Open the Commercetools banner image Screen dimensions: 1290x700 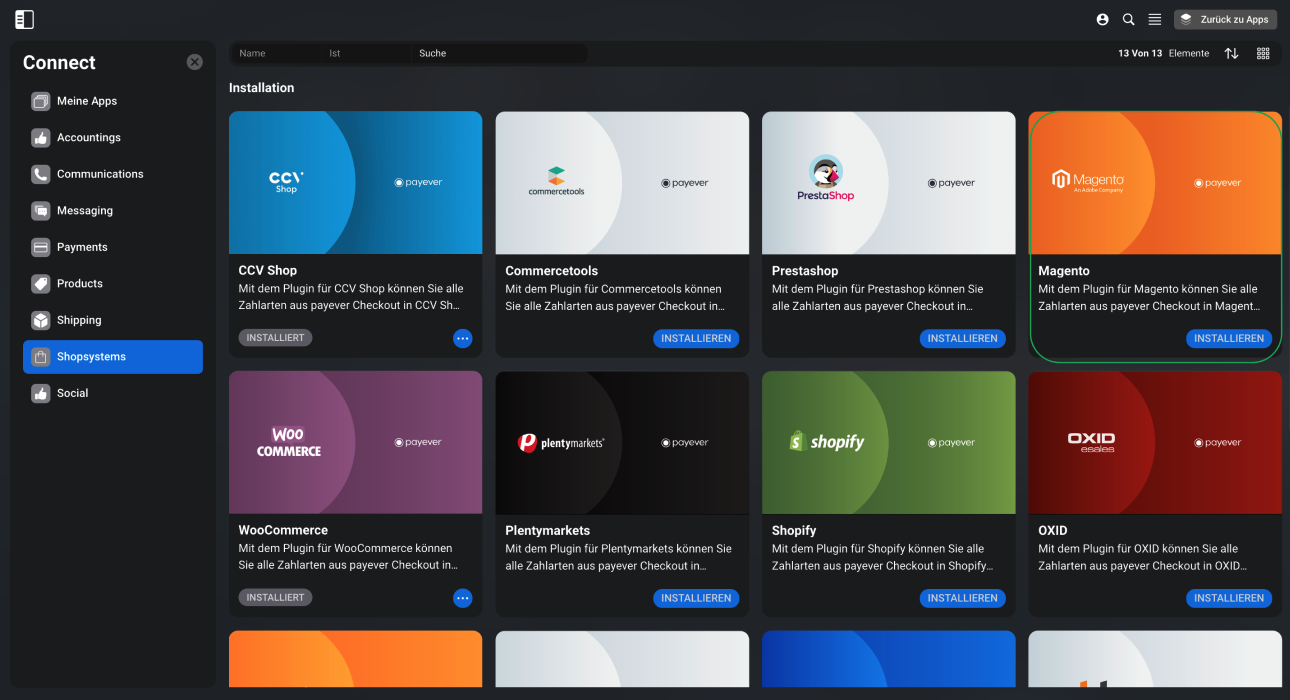click(x=622, y=182)
